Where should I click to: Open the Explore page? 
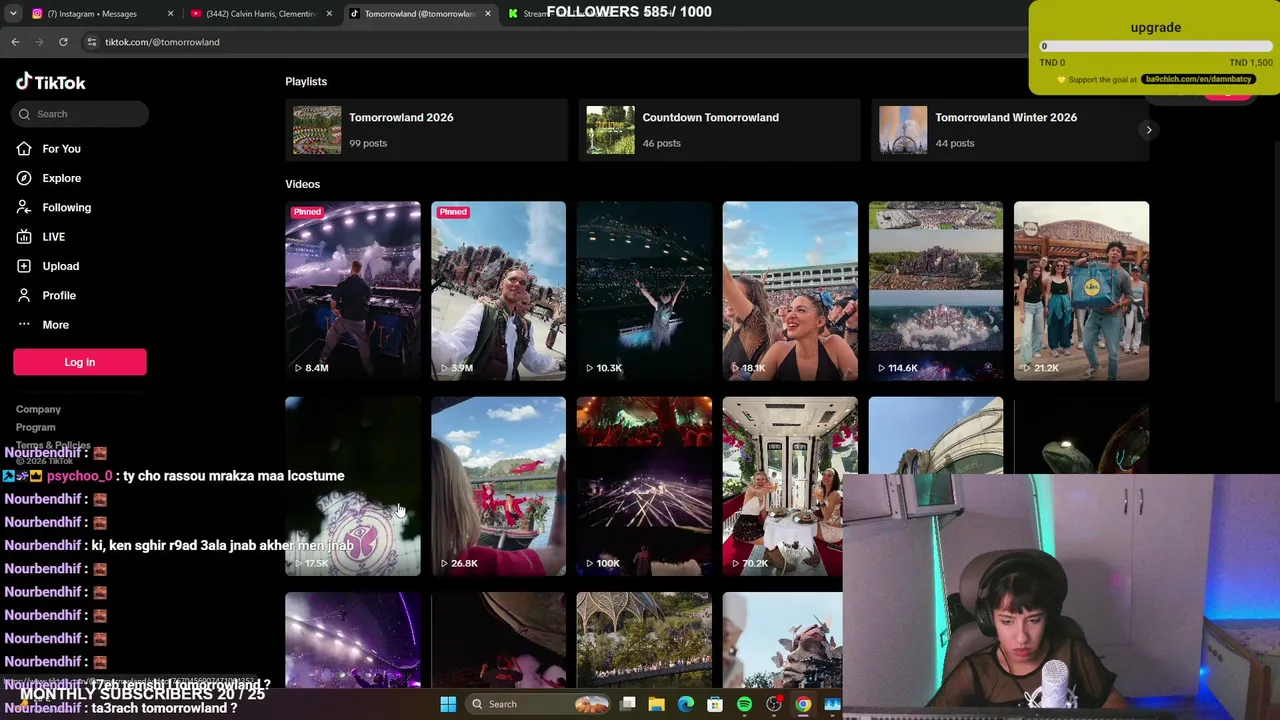[x=61, y=178]
